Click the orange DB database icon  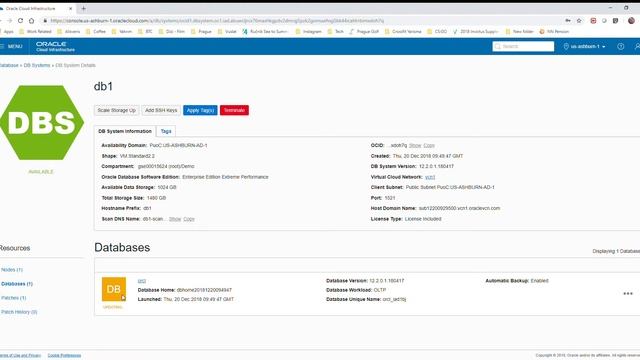pos(114,289)
